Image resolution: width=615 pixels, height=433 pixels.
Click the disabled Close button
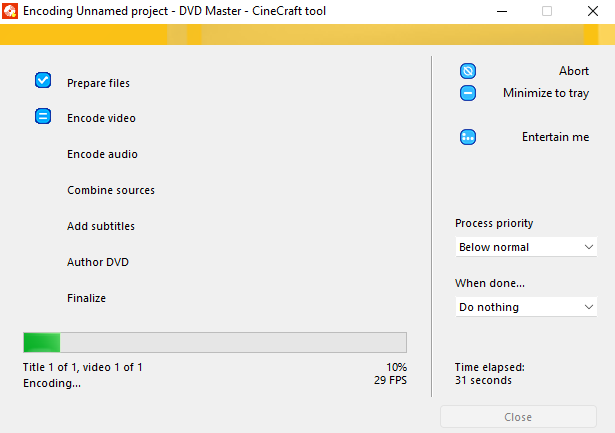tap(518, 417)
